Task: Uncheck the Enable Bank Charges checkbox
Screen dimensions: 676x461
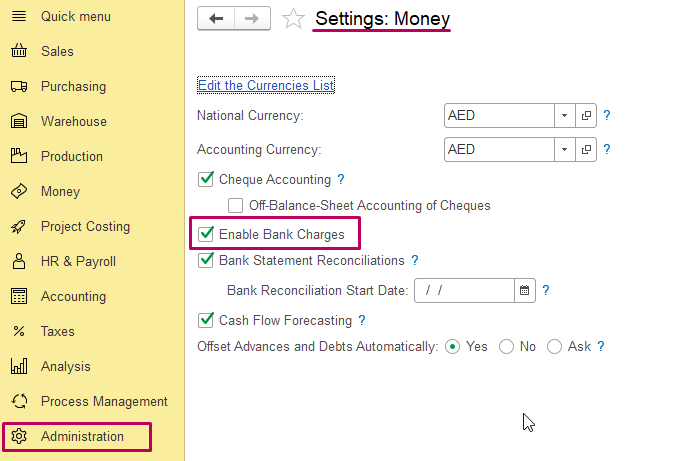Action: click(x=207, y=235)
